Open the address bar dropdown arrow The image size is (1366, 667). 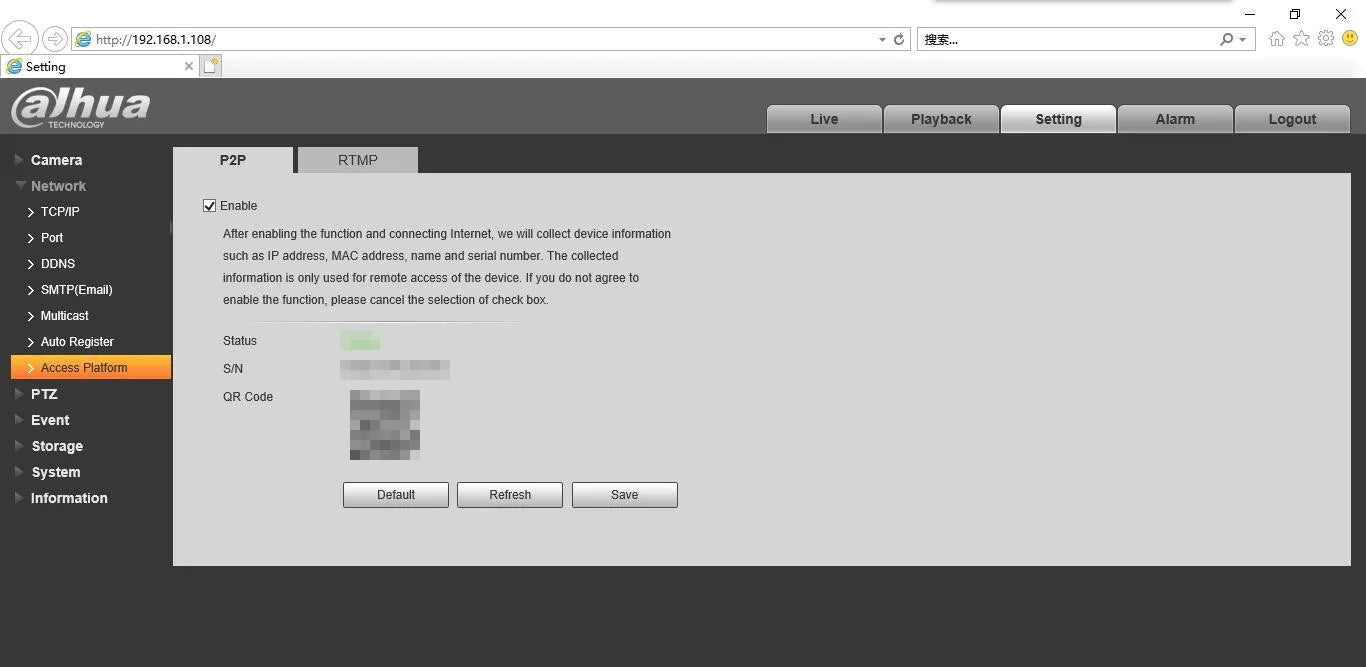tap(882, 40)
